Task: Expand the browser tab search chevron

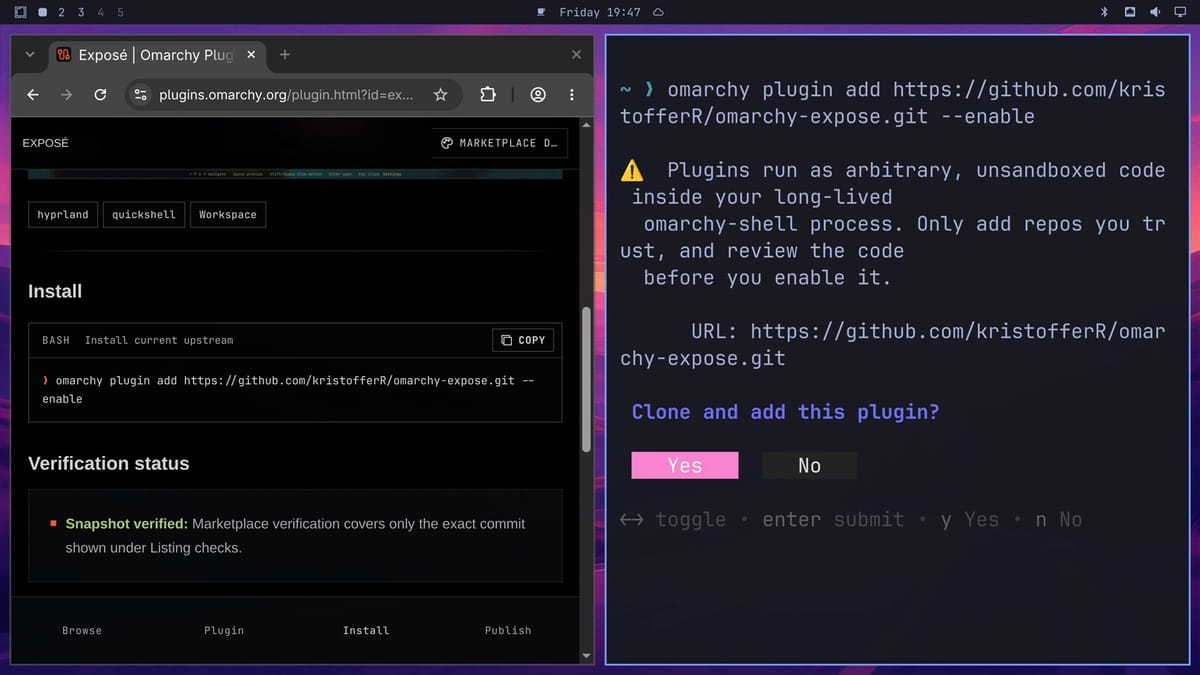Action: (29, 55)
